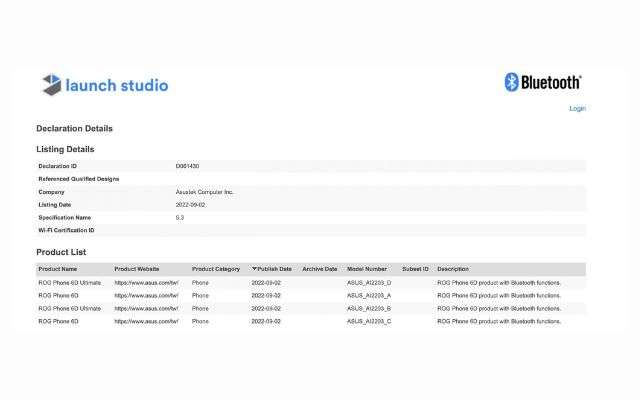
Task: Open website link in ASUS_AI2203_D row
Action: pyautogui.click(x=146, y=283)
